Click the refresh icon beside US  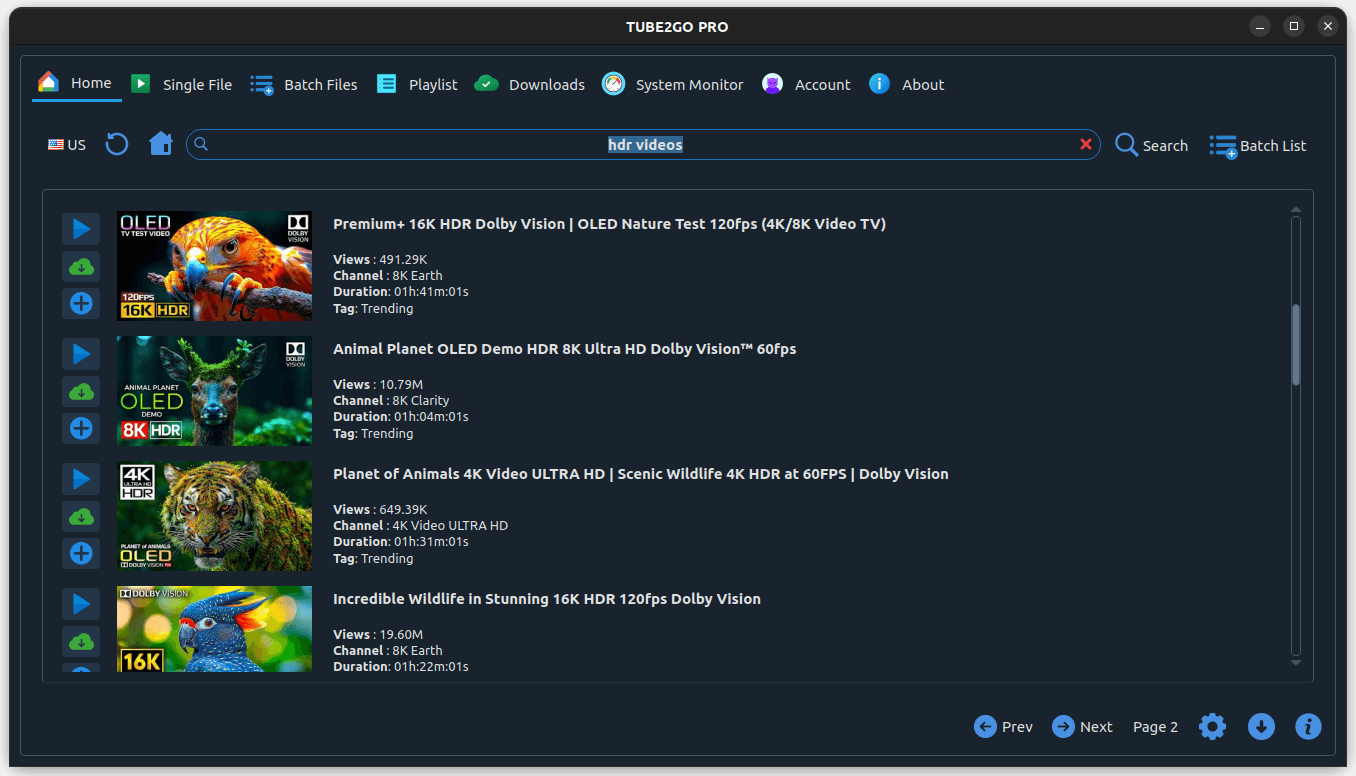(x=117, y=145)
